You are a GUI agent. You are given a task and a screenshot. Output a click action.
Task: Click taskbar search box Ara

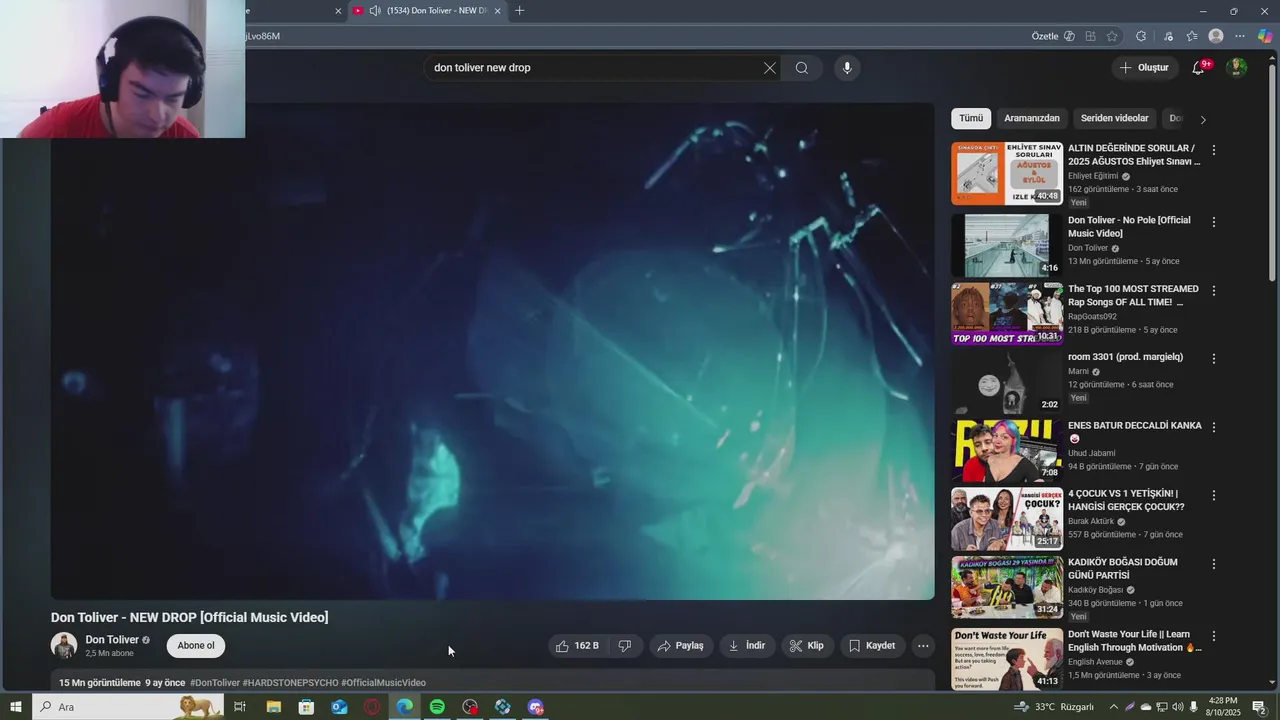pyautogui.click(x=128, y=707)
